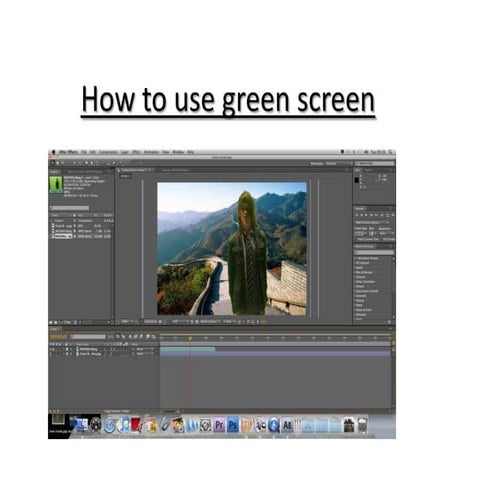Select the purple layer bar in timeline

coord(275,353)
